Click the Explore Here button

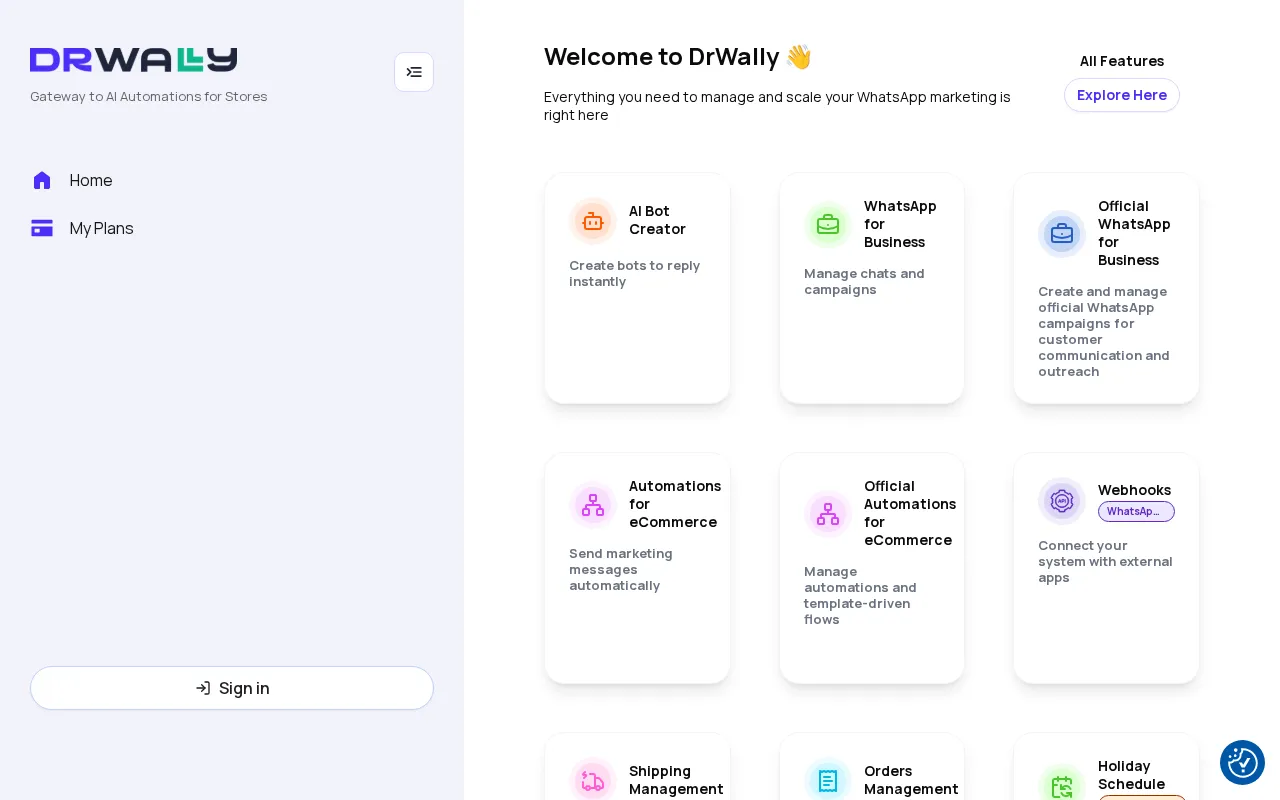click(1122, 95)
